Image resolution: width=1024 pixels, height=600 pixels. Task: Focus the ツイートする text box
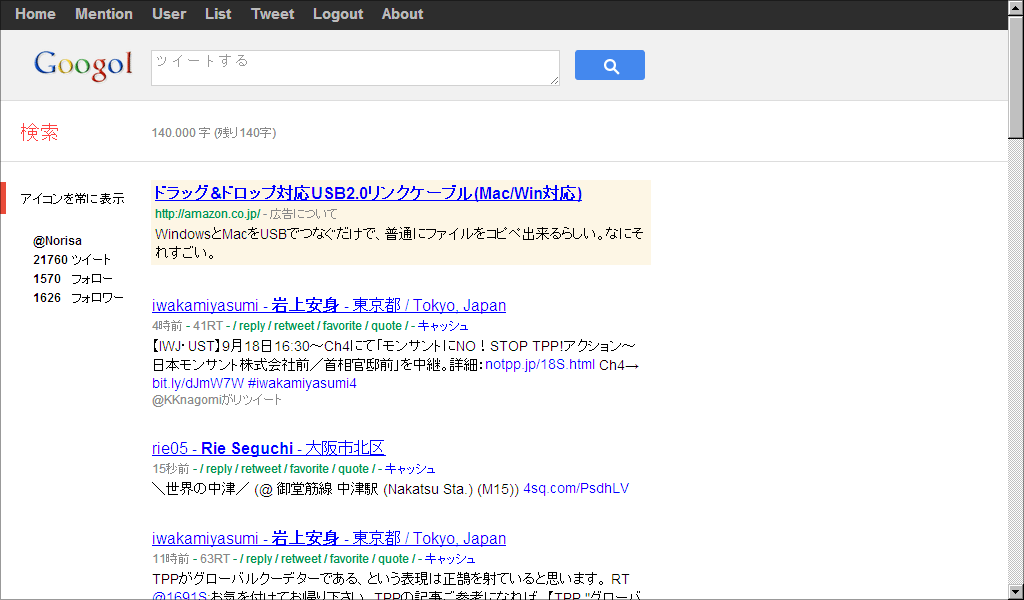pos(355,68)
